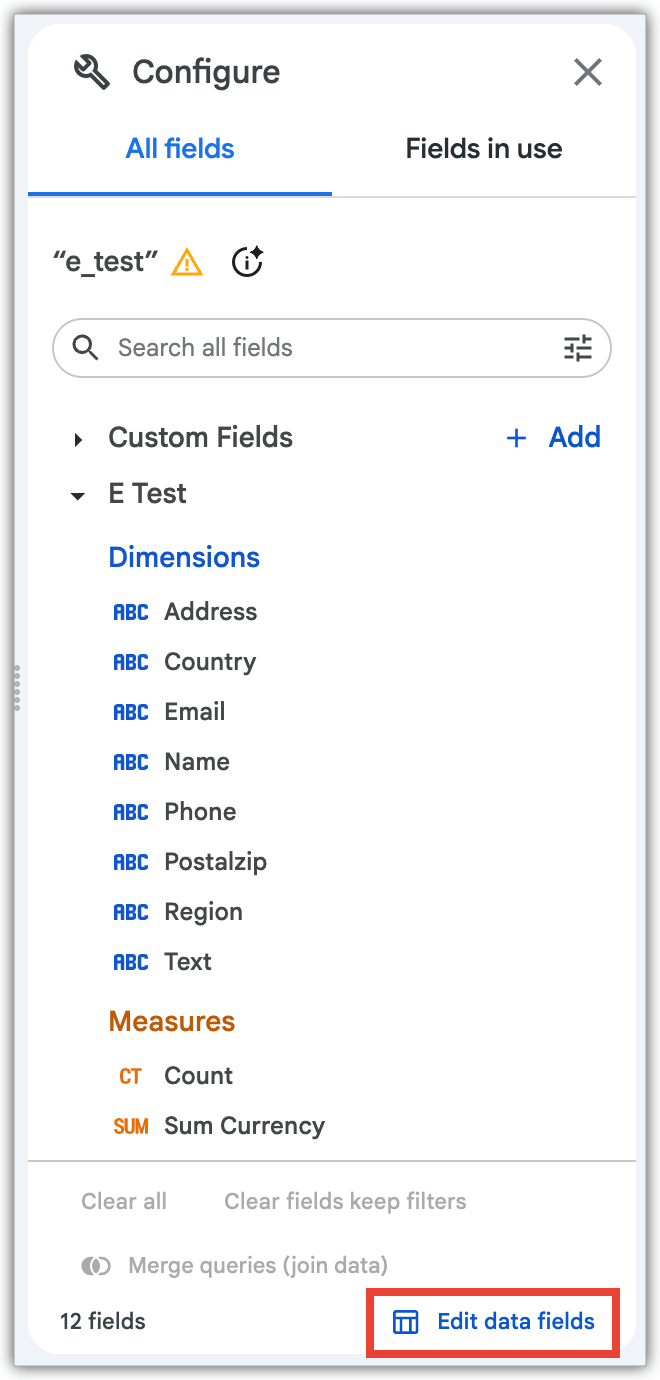Viewport: 660px width, 1380px height.
Task: Click the Configure wrench icon
Action: 93,72
